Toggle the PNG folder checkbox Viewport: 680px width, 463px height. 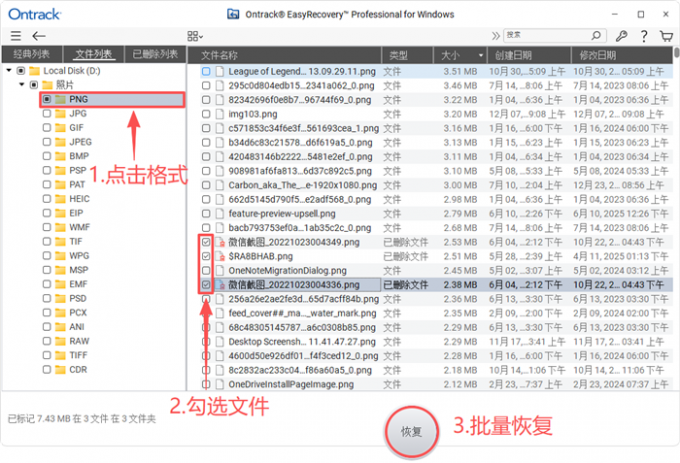[x=47, y=99]
